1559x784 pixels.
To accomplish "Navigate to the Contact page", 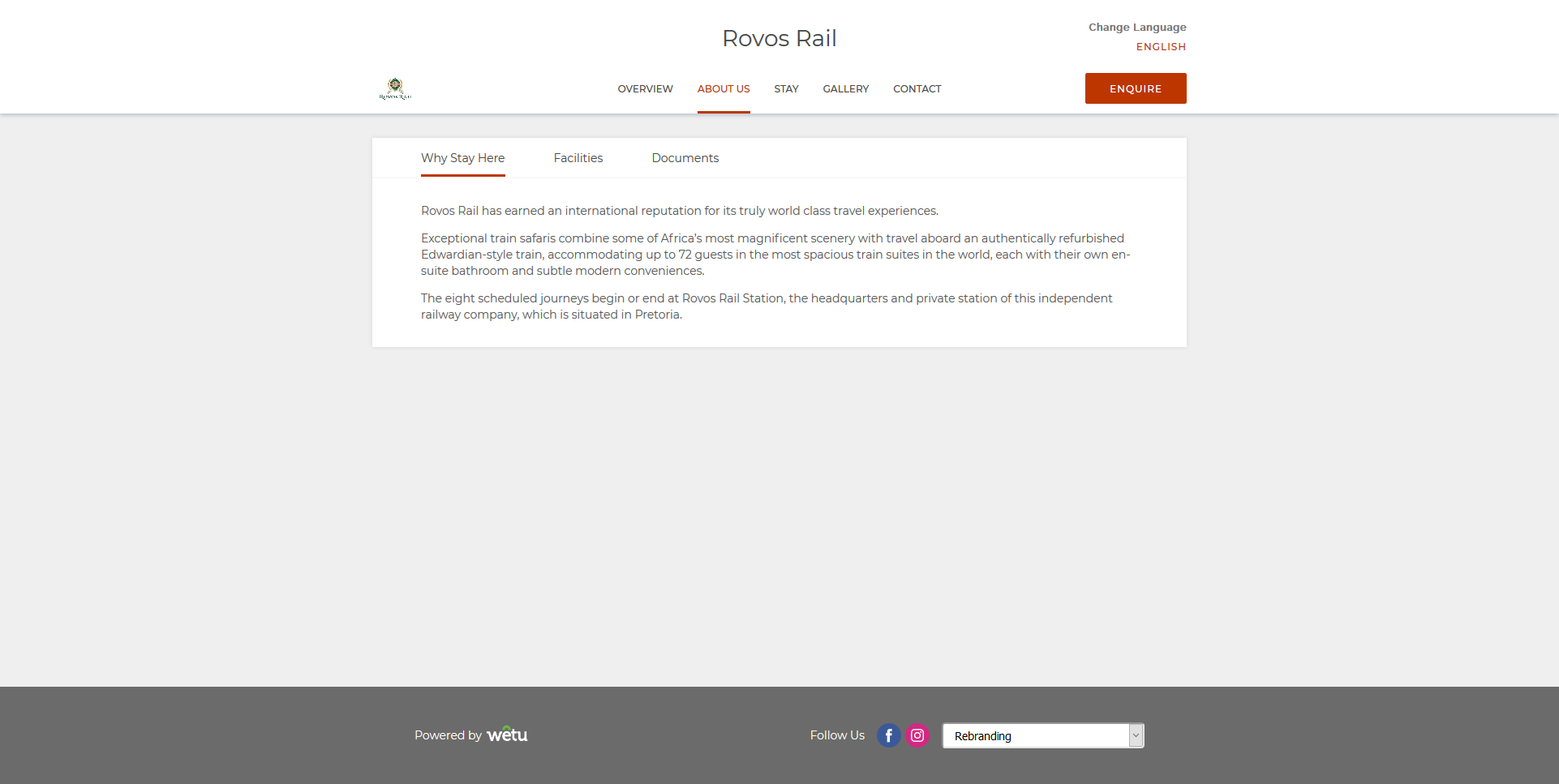I will pyautogui.click(x=917, y=89).
